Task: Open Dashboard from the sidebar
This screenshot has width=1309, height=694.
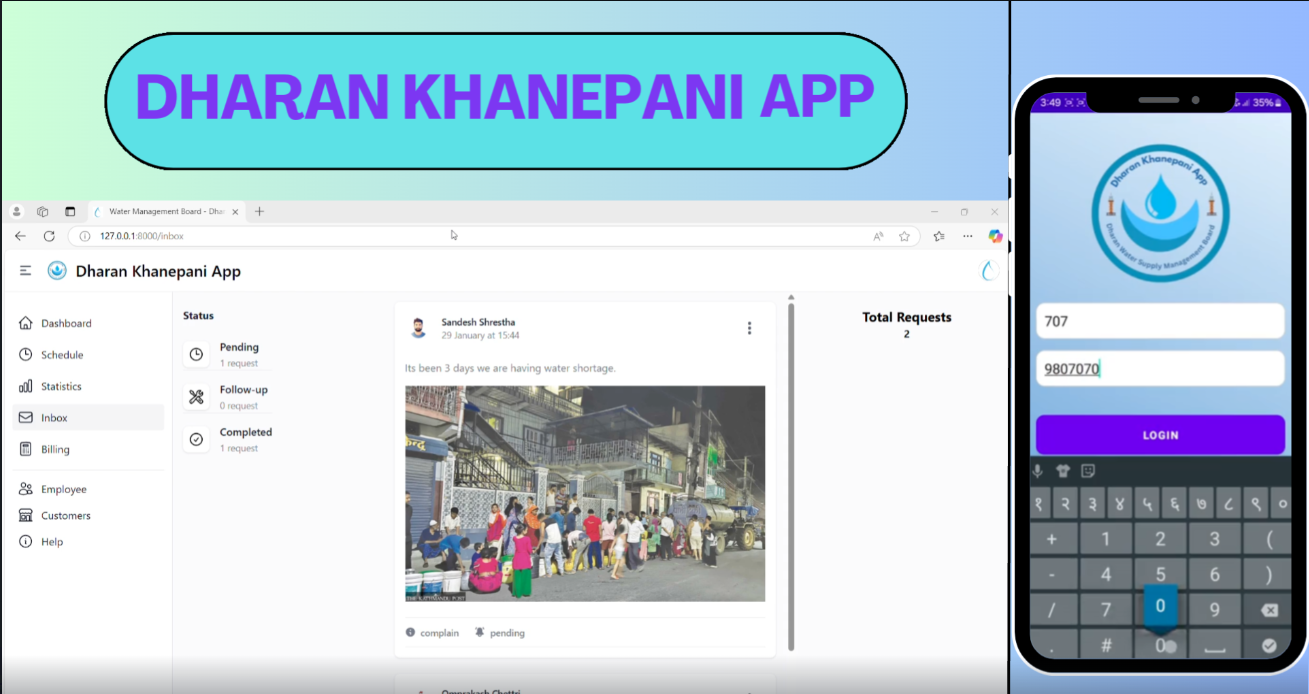Action: pos(66,324)
